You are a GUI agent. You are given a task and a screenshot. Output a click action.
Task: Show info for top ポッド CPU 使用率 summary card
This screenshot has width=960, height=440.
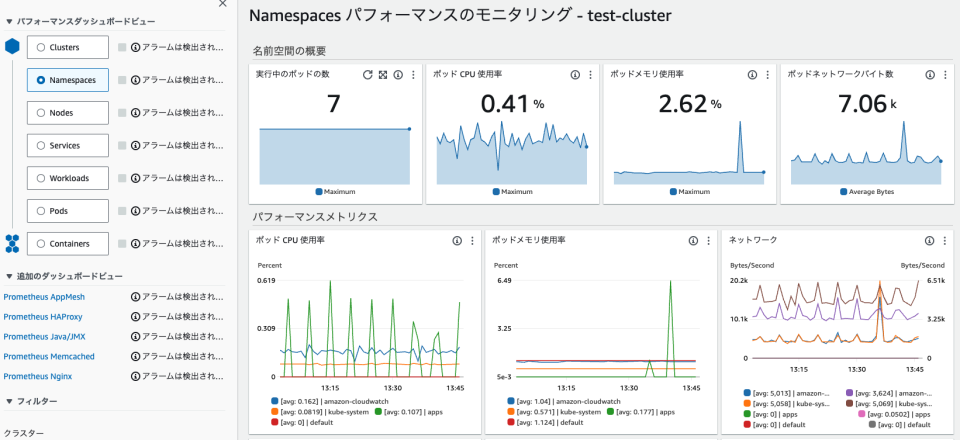click(575, 75)
